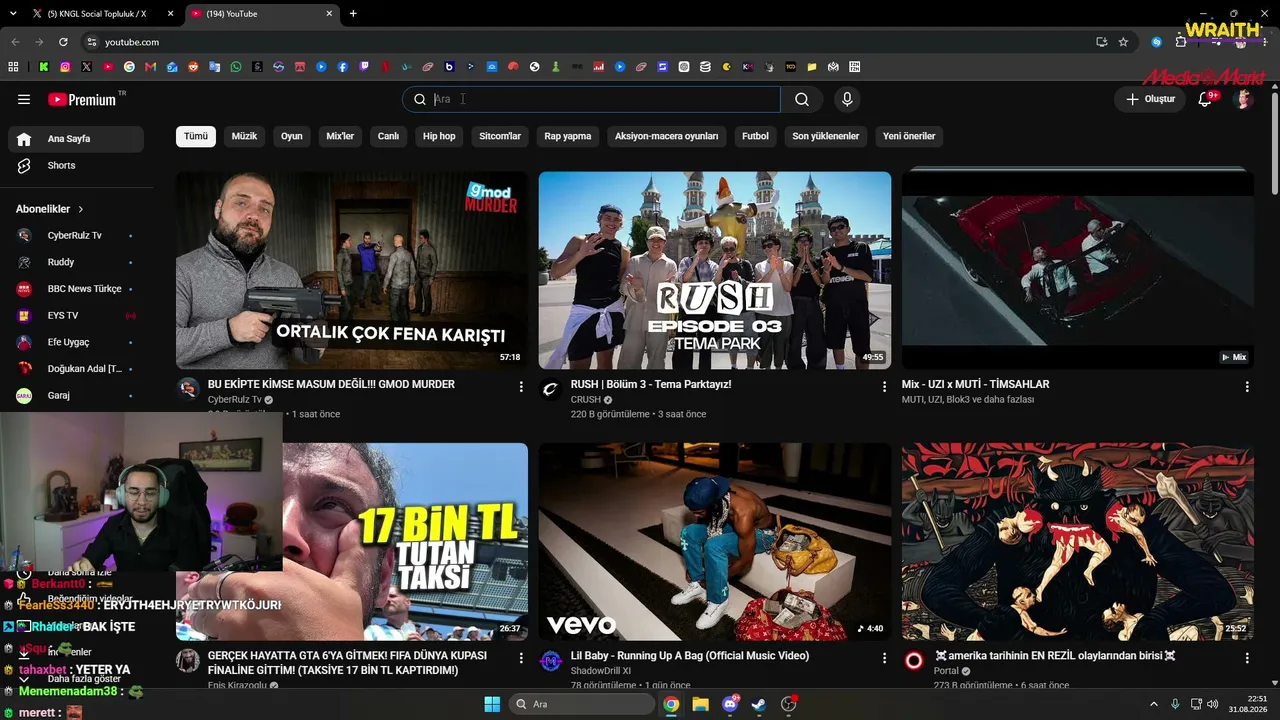The width and height of the screenshot is (1280, 720).
Task: Select the Tümü filter chip
Action: [196, 136]
